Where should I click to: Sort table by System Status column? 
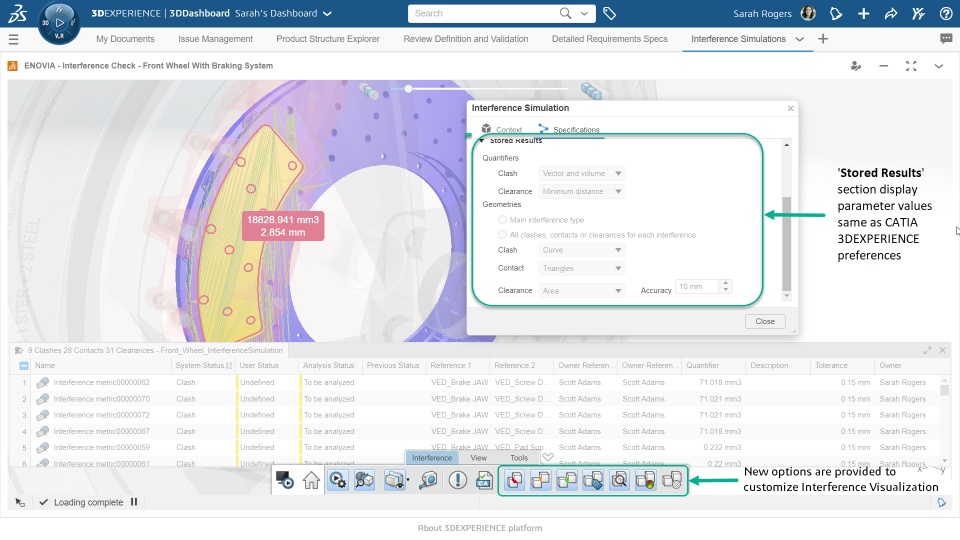click(203, 366)
